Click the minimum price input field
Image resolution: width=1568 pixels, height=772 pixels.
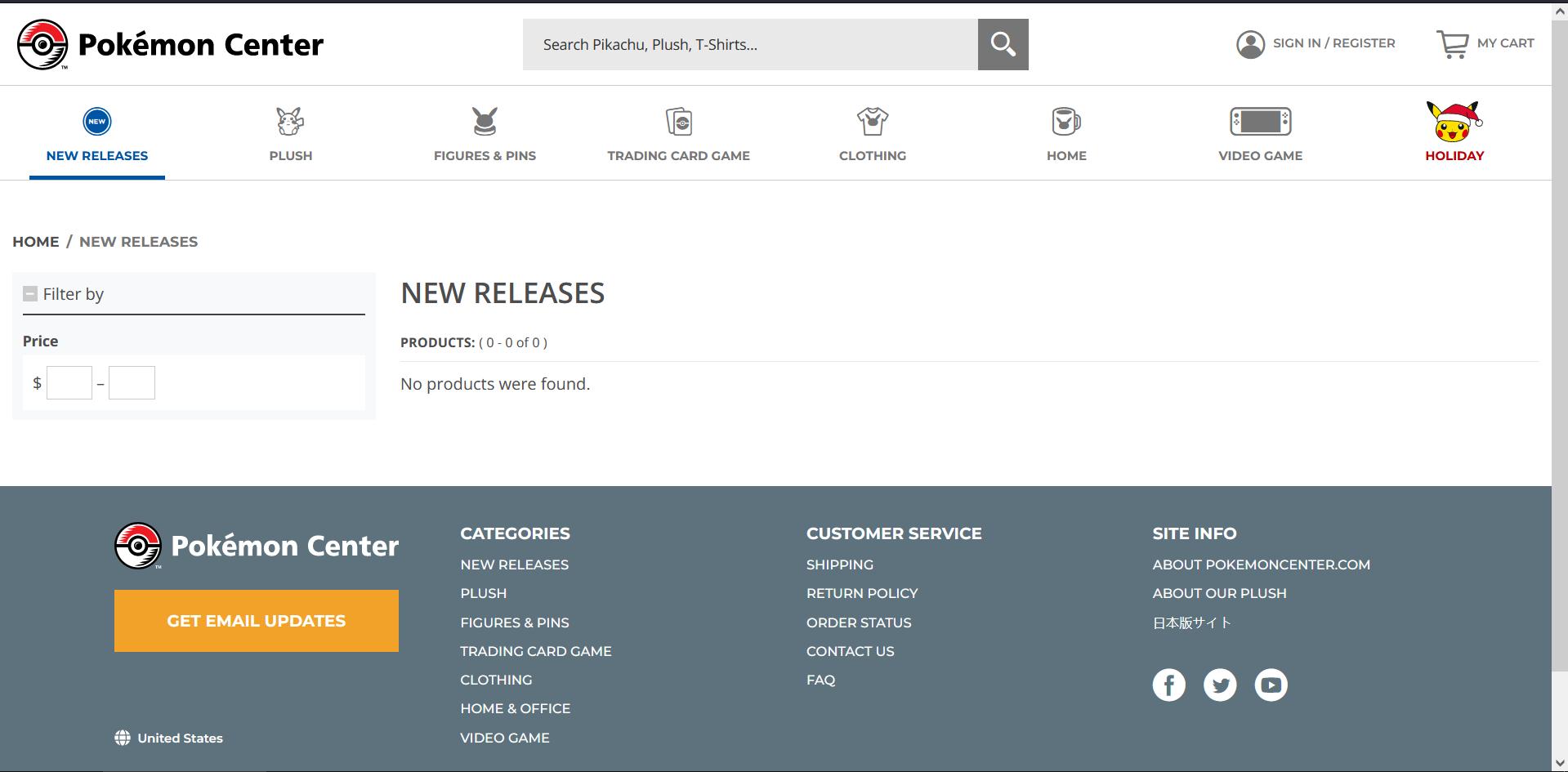point(69,382)
